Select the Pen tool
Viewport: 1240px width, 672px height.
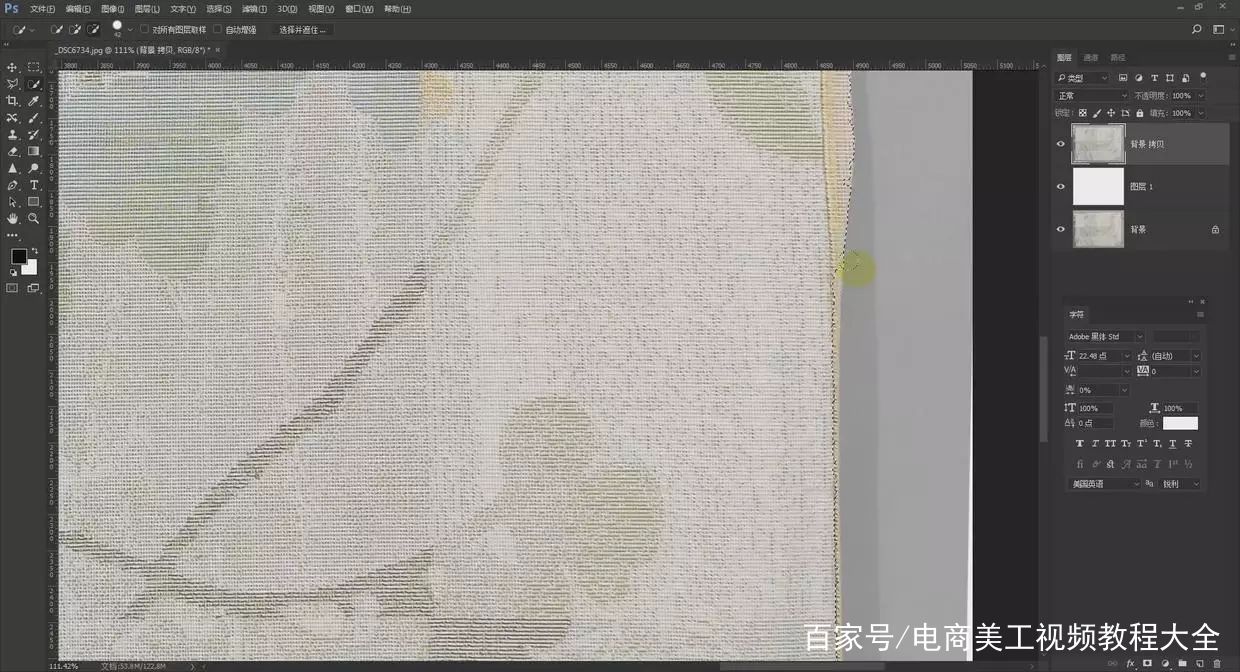pos(12,185)
